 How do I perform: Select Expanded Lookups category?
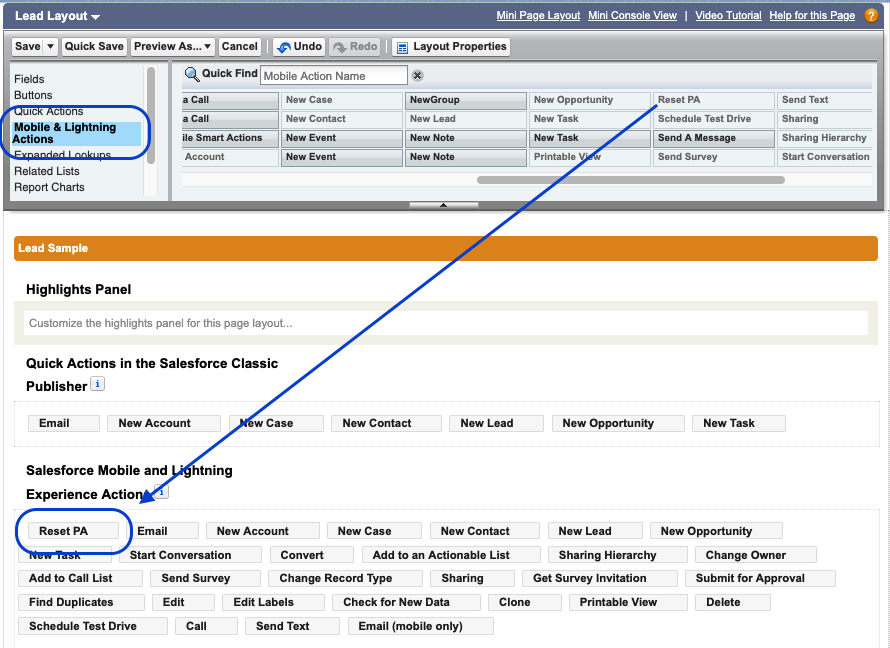click(x=62, y=155)
